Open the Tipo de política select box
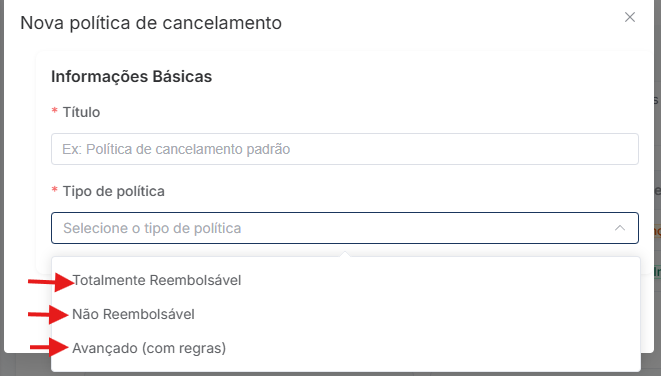Screen dimensions: 661x376 pyautogui.click(x=345, y=228)
